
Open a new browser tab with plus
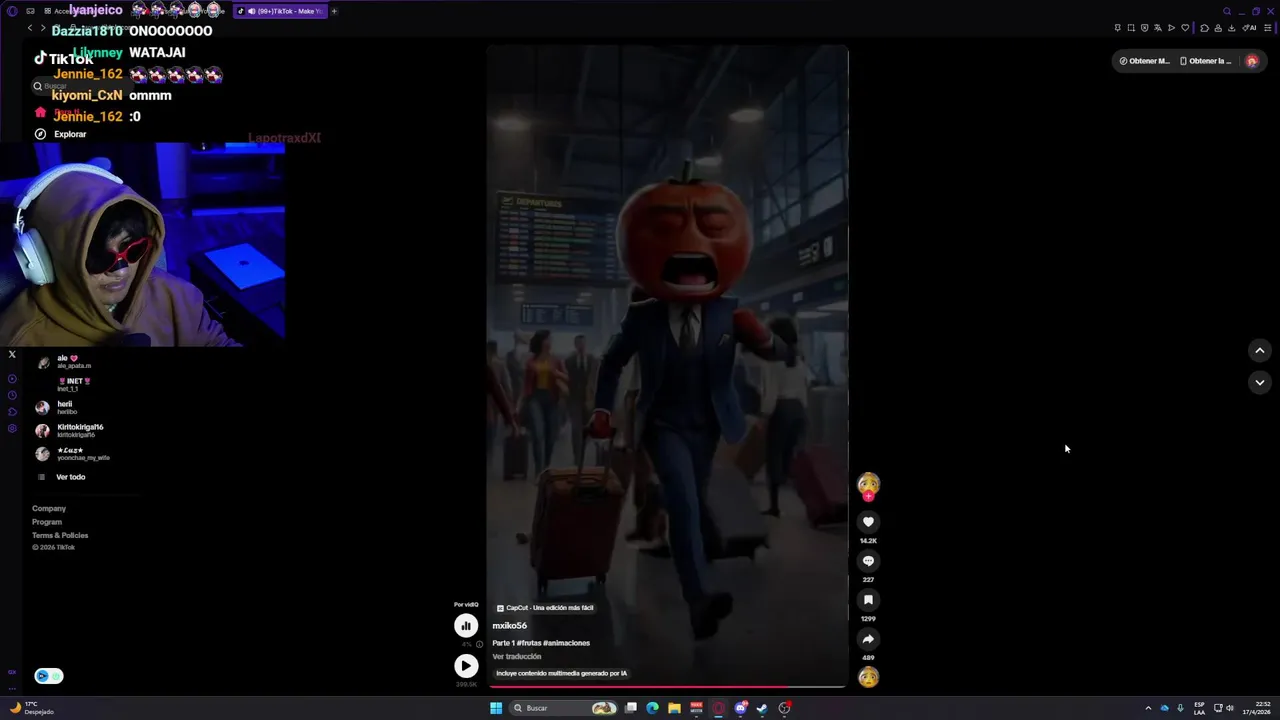(x=334, y=11)
